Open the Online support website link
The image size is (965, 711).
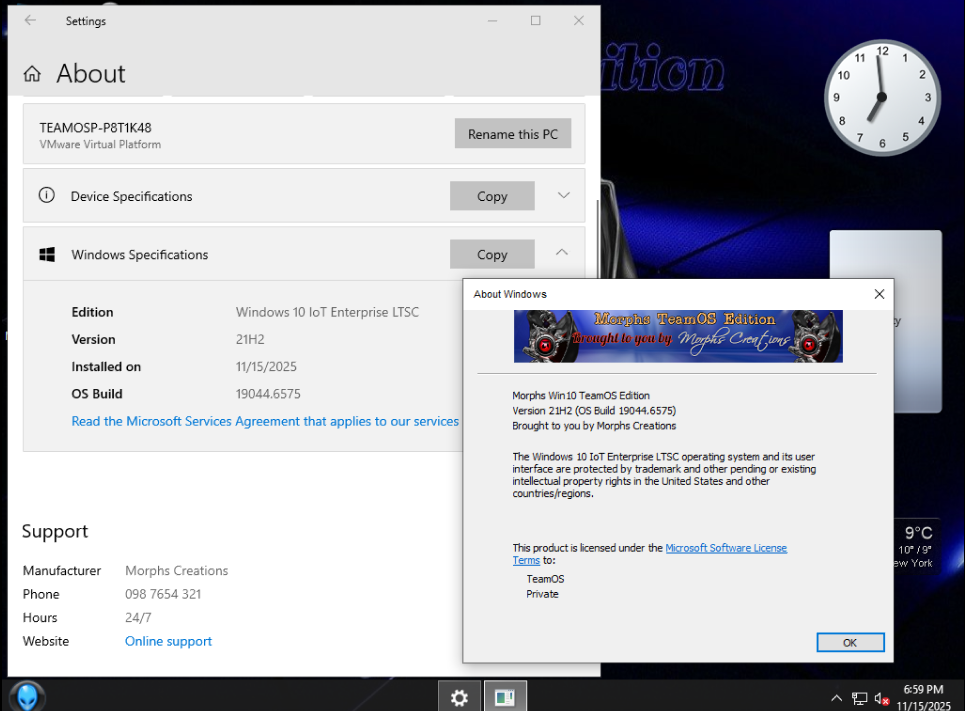pyautogui.click(x=168, y=641)
